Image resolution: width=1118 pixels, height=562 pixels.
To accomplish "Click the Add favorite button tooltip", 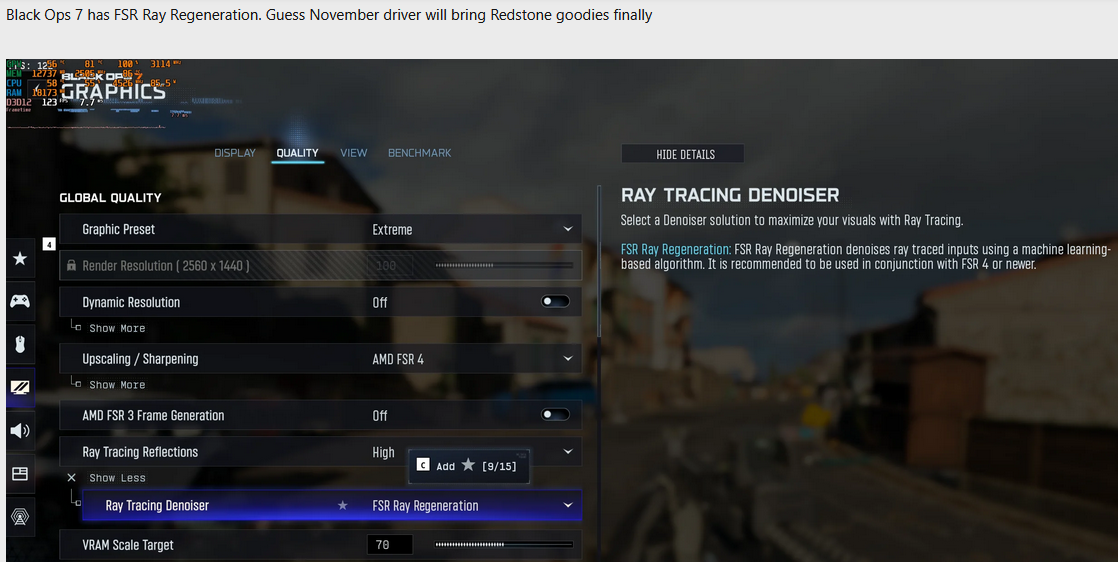I will pos(468,466).
